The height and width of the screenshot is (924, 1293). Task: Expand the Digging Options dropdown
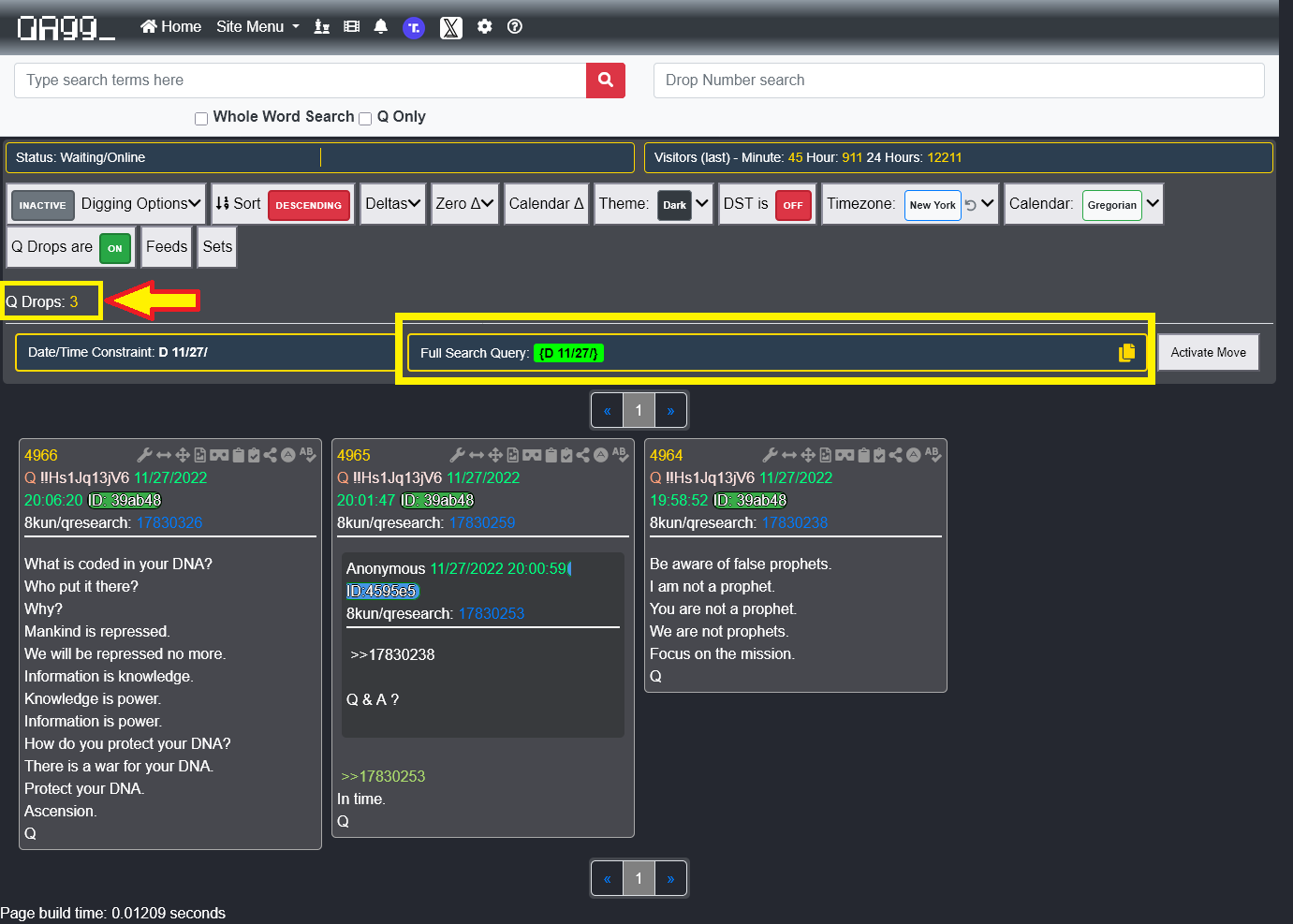point(140,204)
